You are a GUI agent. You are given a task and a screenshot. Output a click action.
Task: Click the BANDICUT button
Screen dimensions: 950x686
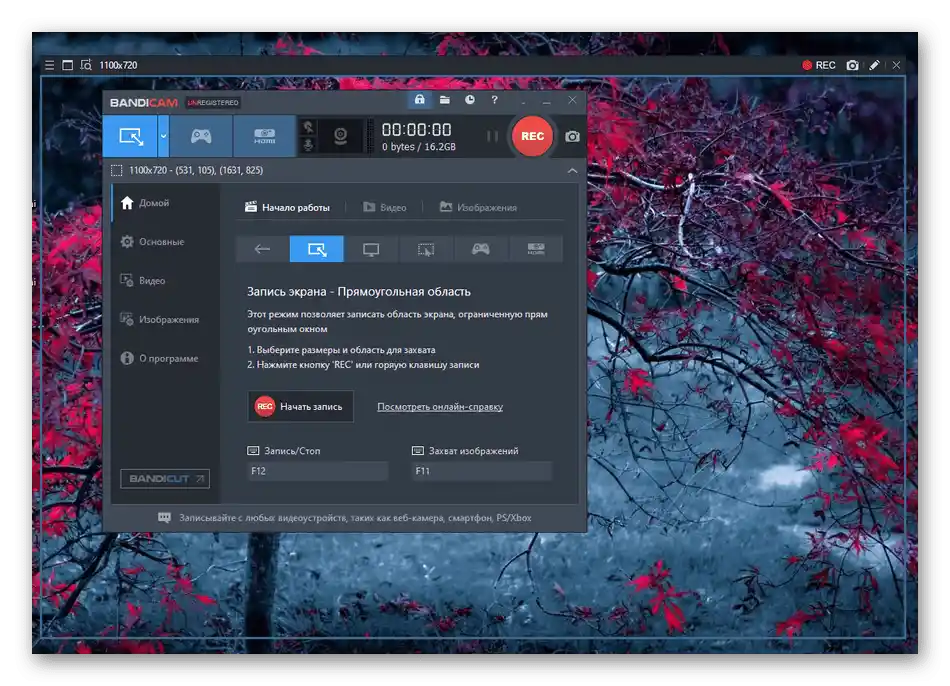click(165, 479)
